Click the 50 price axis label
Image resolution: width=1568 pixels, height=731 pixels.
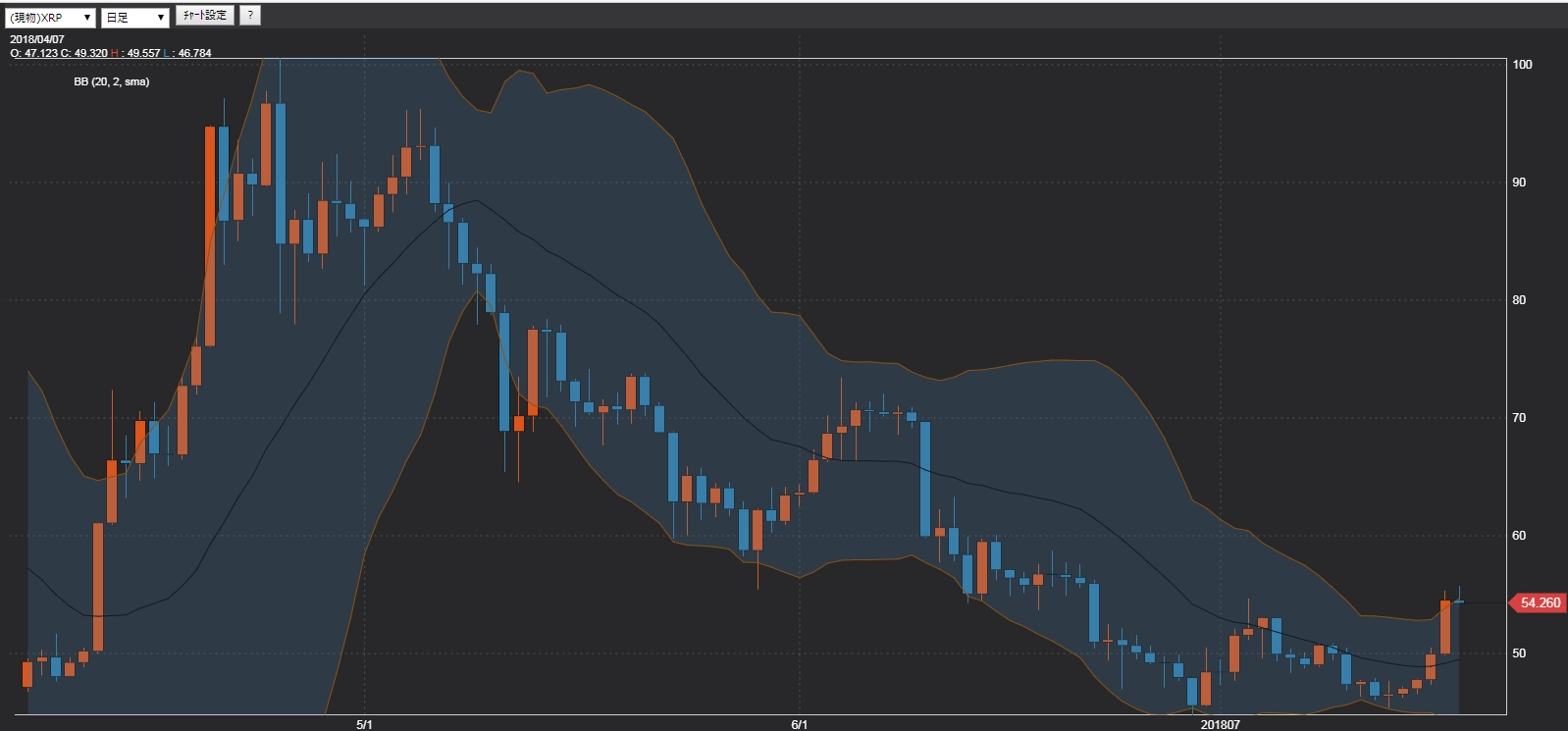pyautogui.click(x=1519, y=653)
